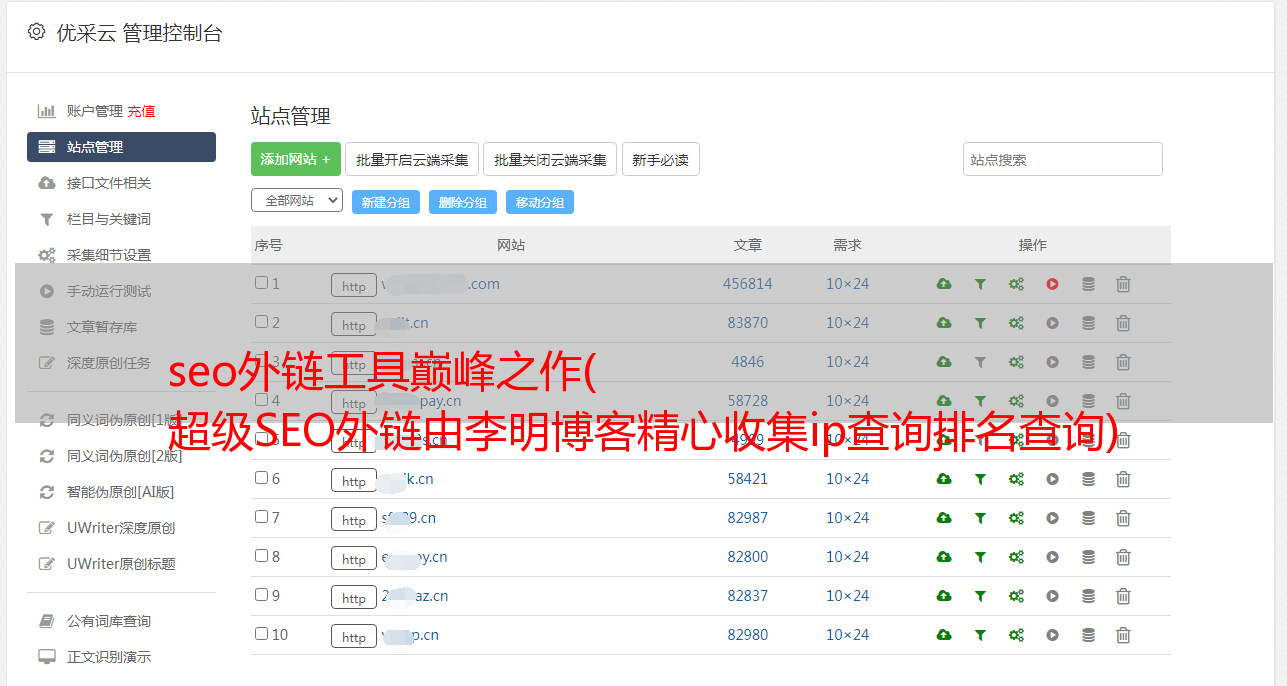1287x686 pixels.
Task: Open article count 82980 link
Action: 748,635
